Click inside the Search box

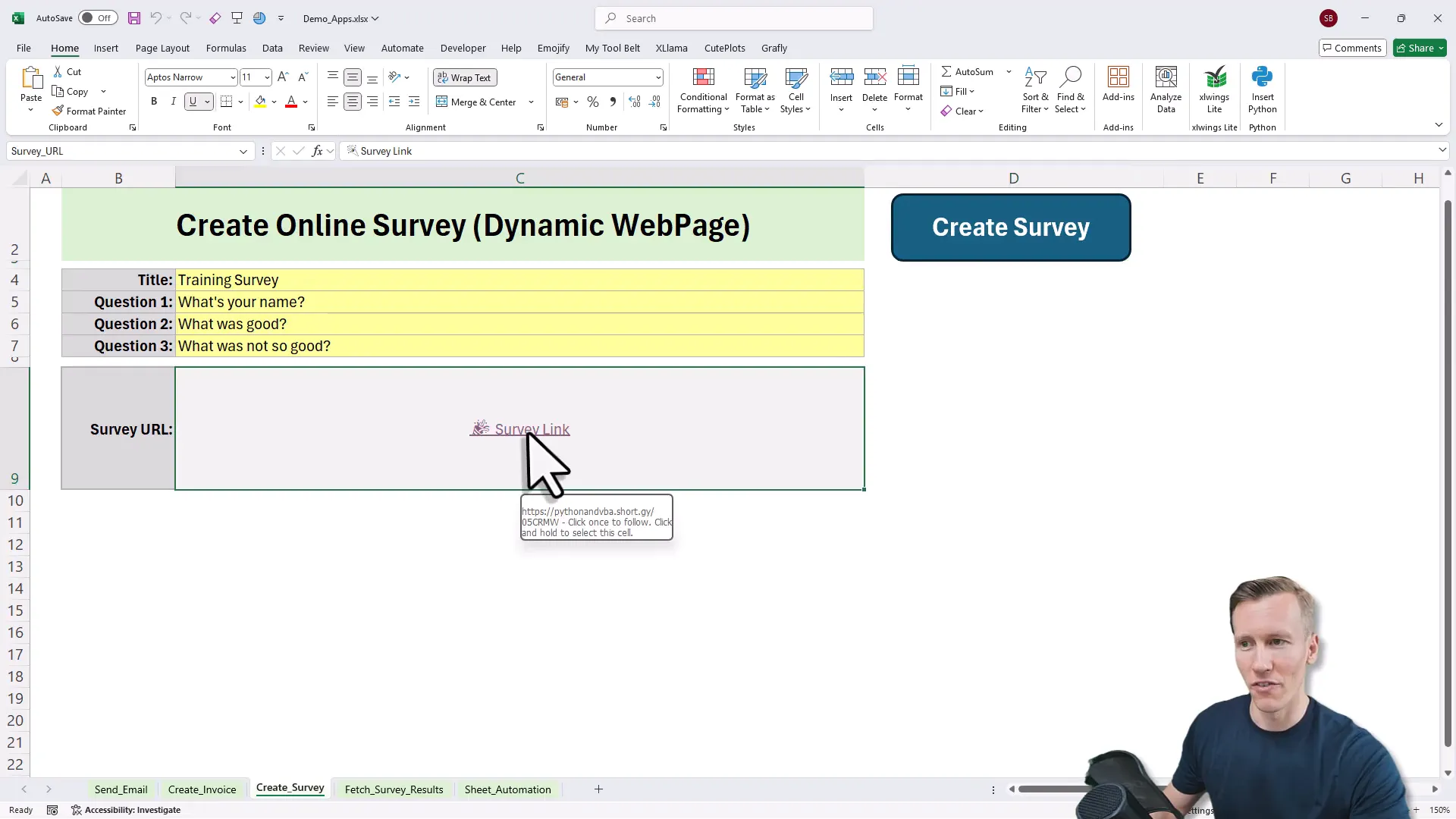pos(733,17)
